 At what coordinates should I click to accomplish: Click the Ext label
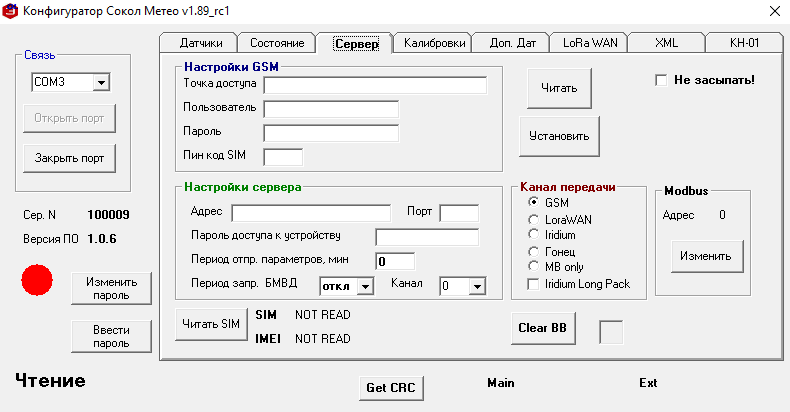click(x=648, y=383)
